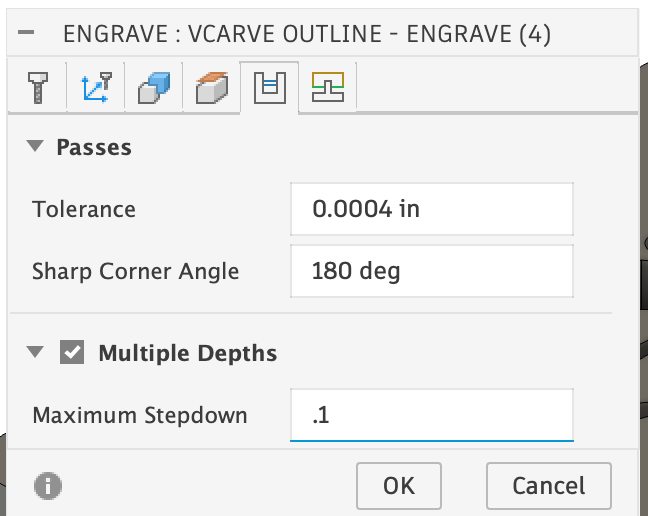Screen dimensions: 648x516
Task: Open the tool orientation axes tab
Action: tap(96, 89)
